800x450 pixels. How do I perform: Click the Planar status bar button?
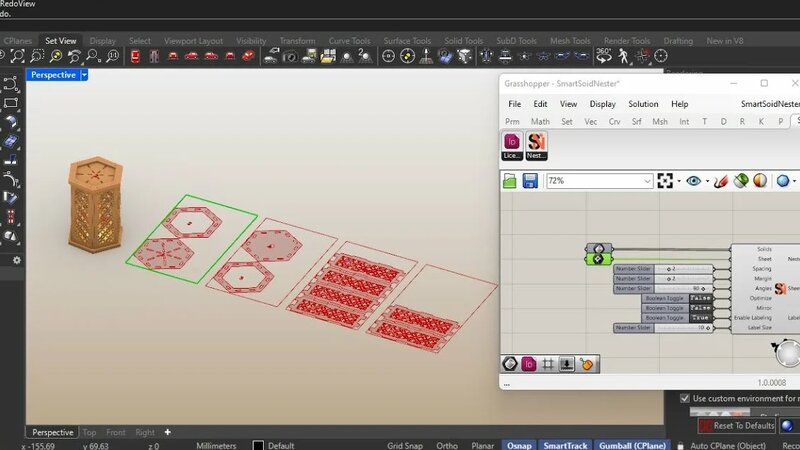[482, 445]
